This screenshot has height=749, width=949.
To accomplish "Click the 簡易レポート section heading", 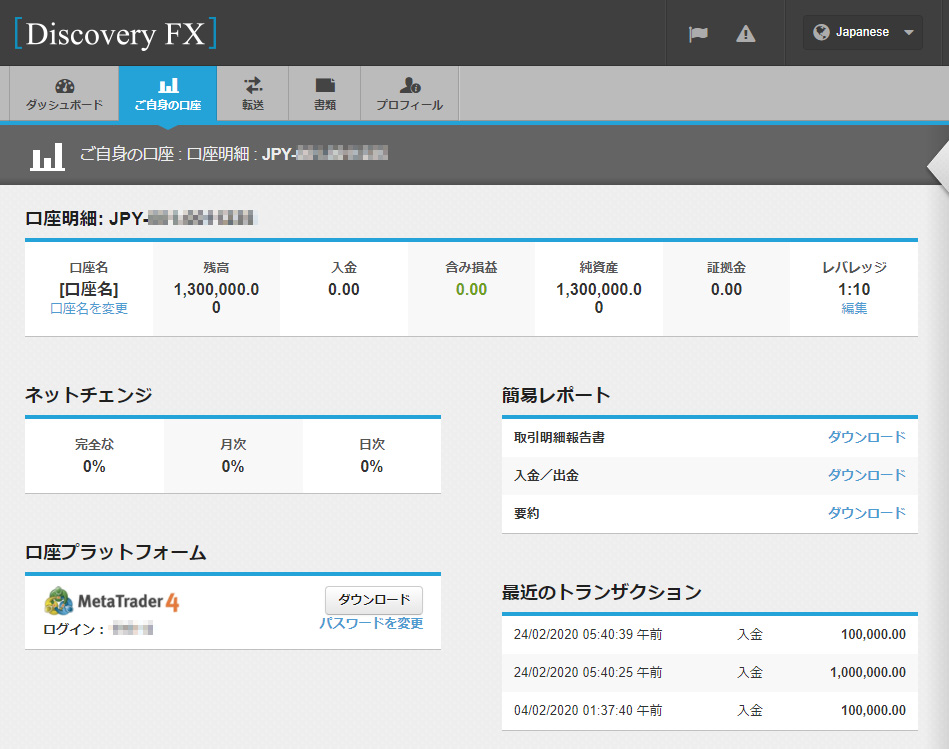I will pyautogui.click(x=556, y=395).
